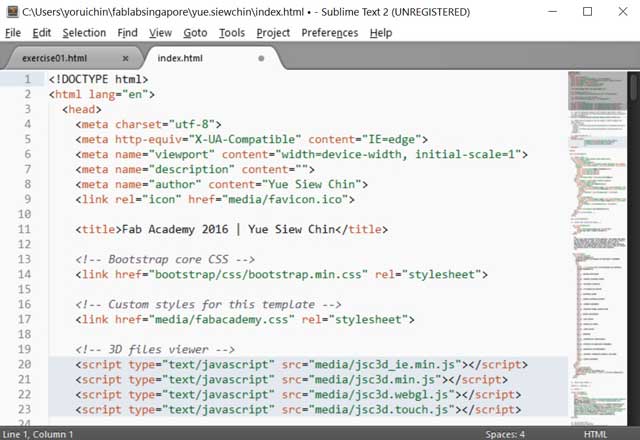Open the Goto menu
Viewport: 640px width, 440px height.
pyautogui.click(x=195, y=33)
